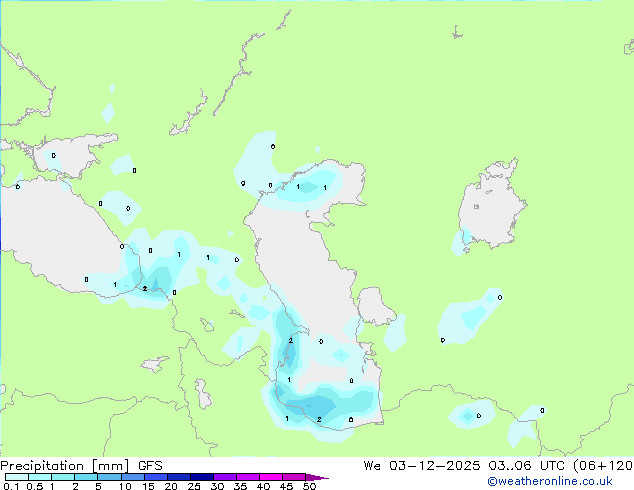Click the legend label '0.5'
The height and width of the screenshot is (490, 634).
[35, 486]
